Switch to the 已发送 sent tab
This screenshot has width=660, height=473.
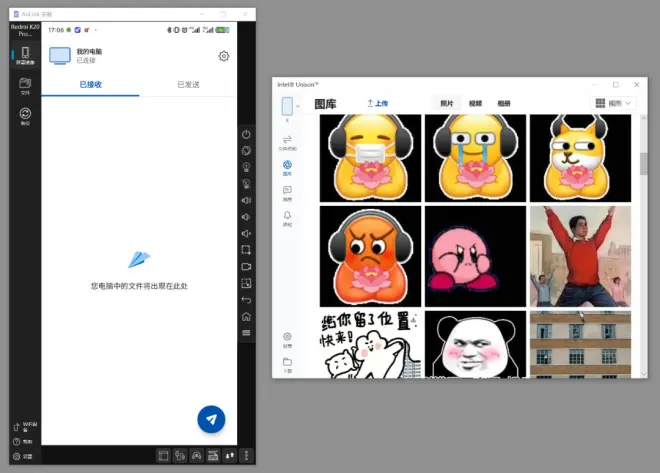click(x=188, y=85)
